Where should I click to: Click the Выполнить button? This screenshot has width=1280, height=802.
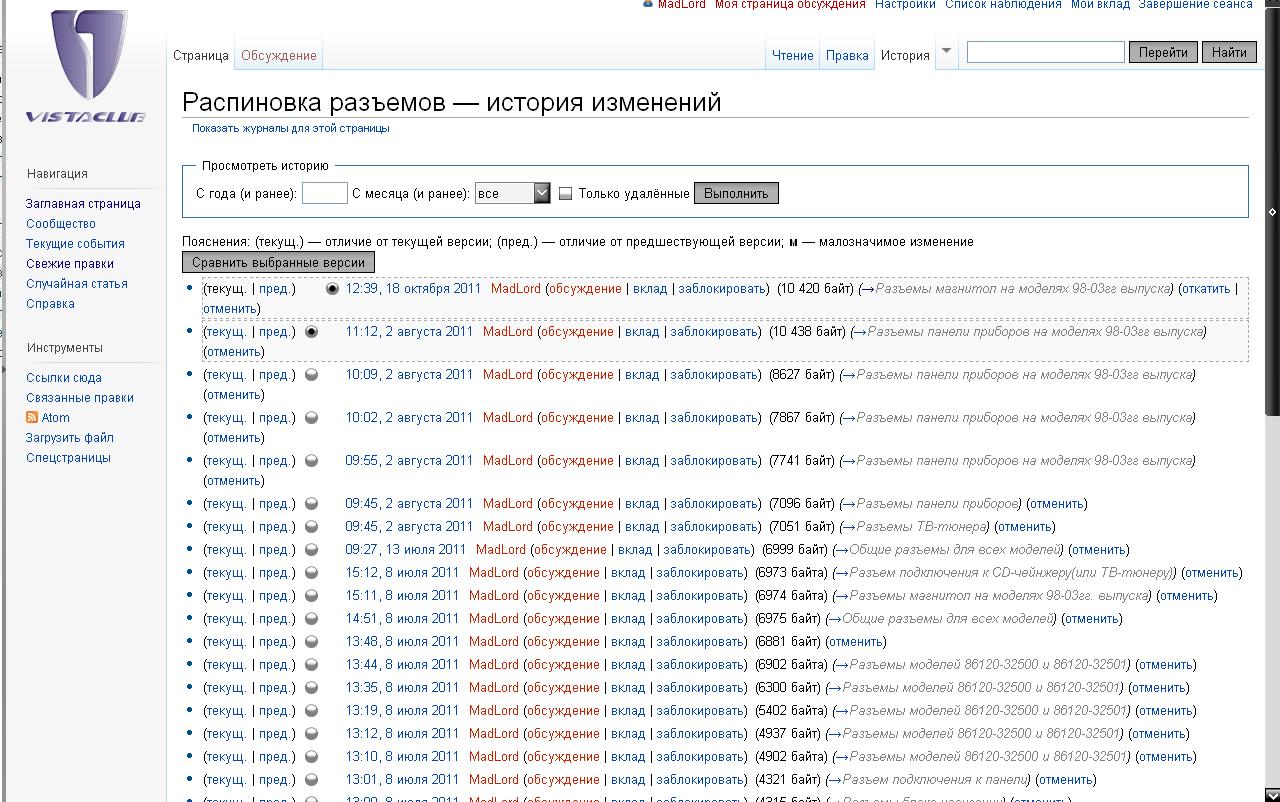pos(735,193)
